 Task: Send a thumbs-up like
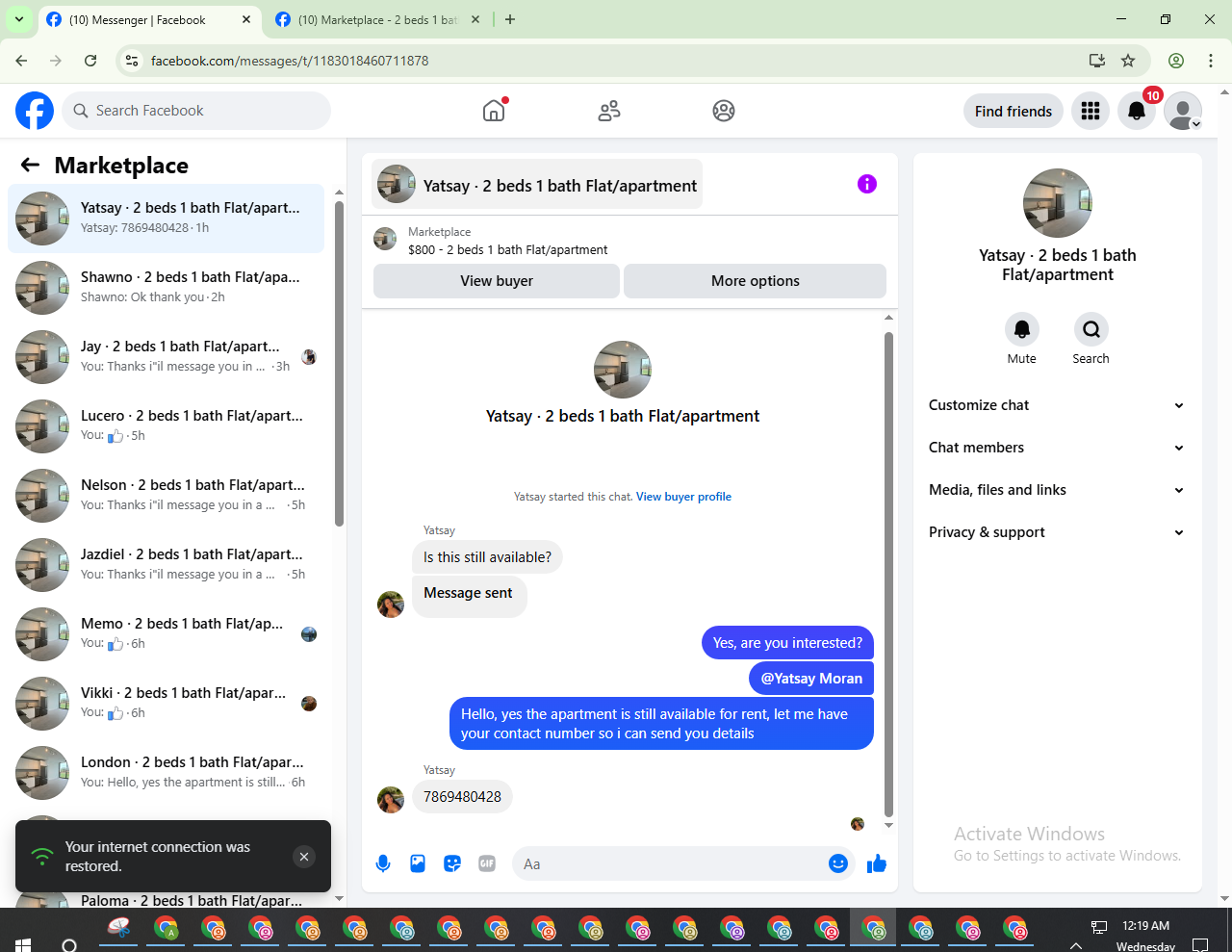[x=877, y=863]
